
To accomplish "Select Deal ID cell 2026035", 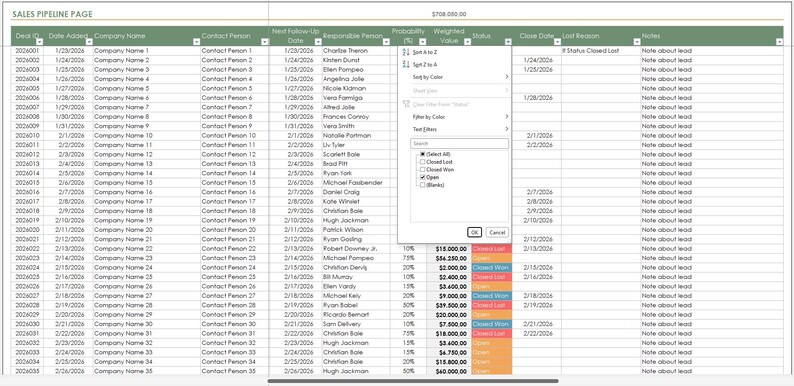I will coord(27,371).
